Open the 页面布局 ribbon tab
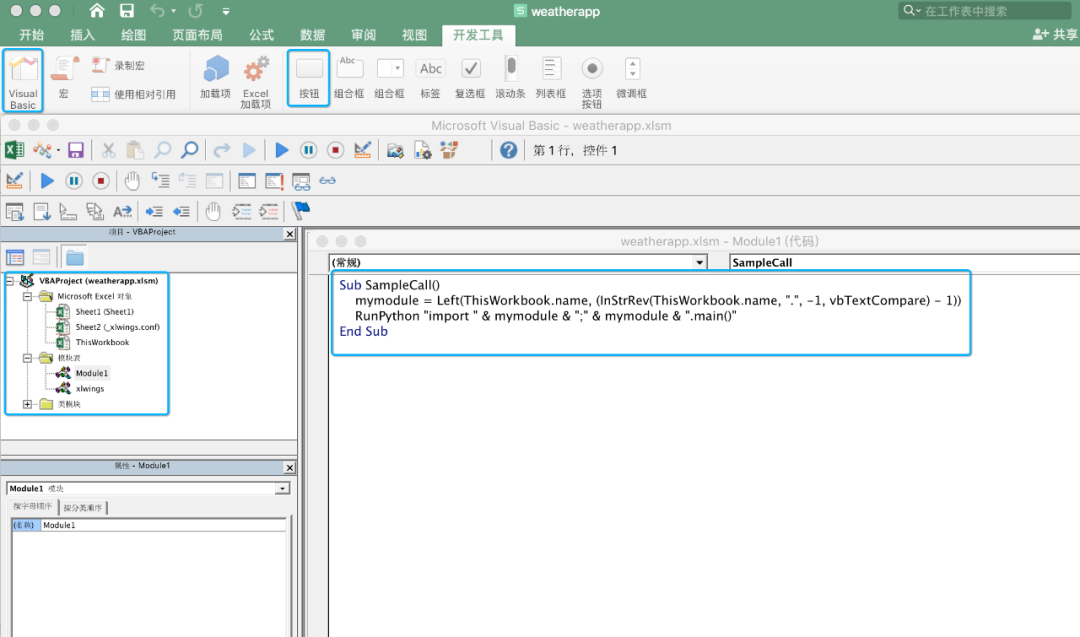The image size is (1080, 637). click(197, 35)
